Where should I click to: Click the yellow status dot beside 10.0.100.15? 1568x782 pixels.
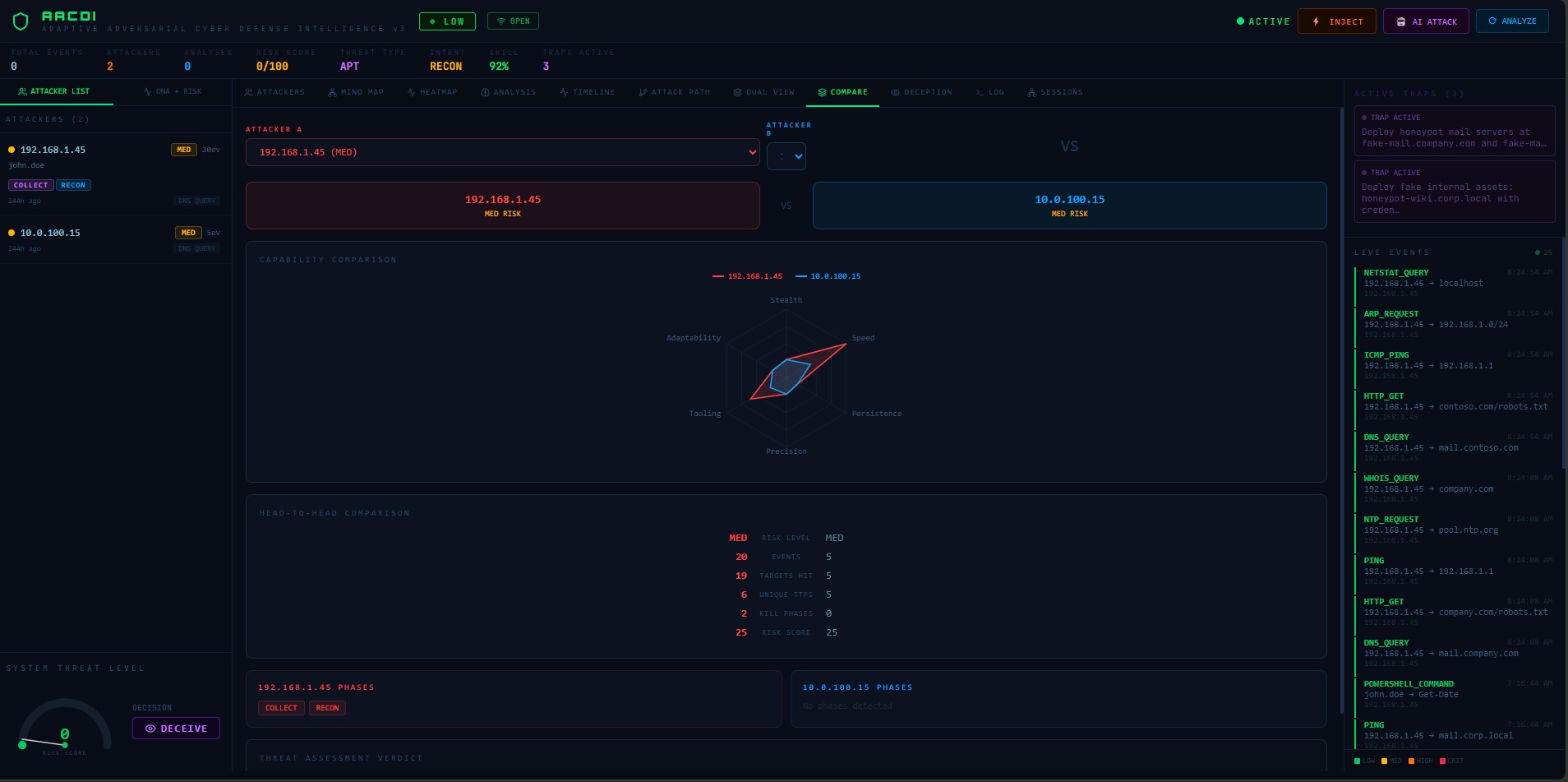12,233
